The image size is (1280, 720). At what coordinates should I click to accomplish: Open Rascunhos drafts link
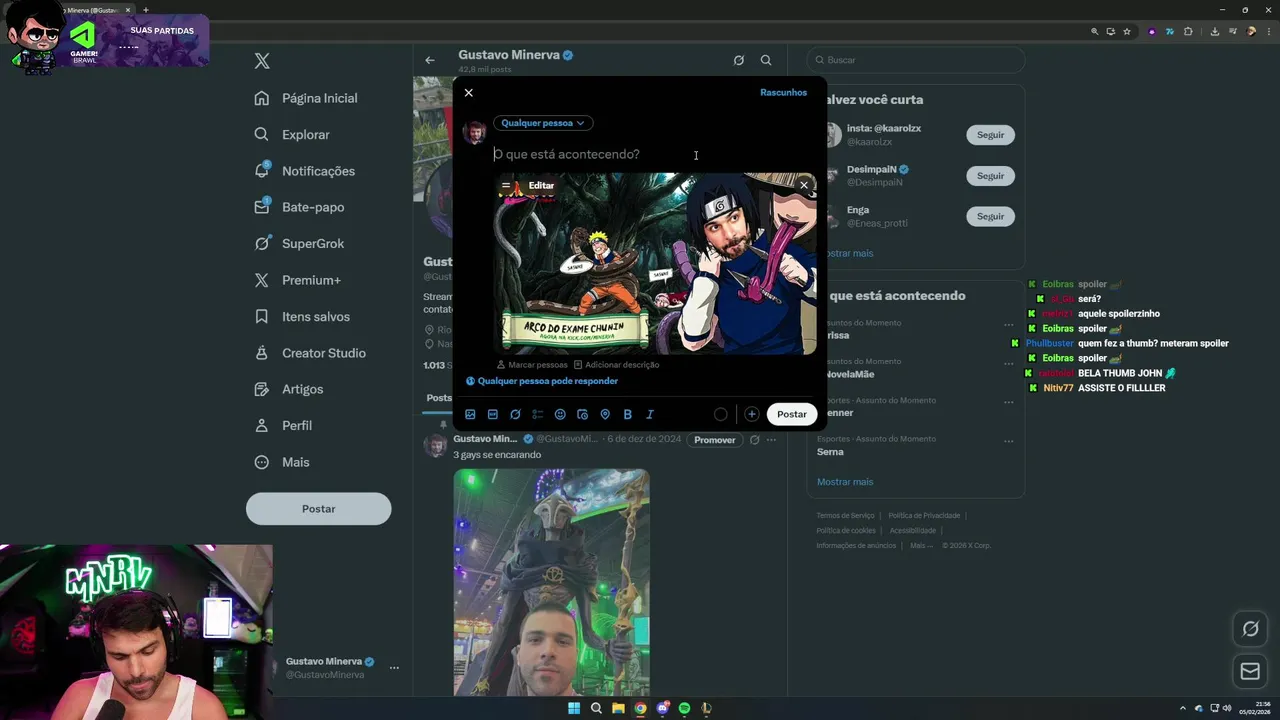[783, 92]
